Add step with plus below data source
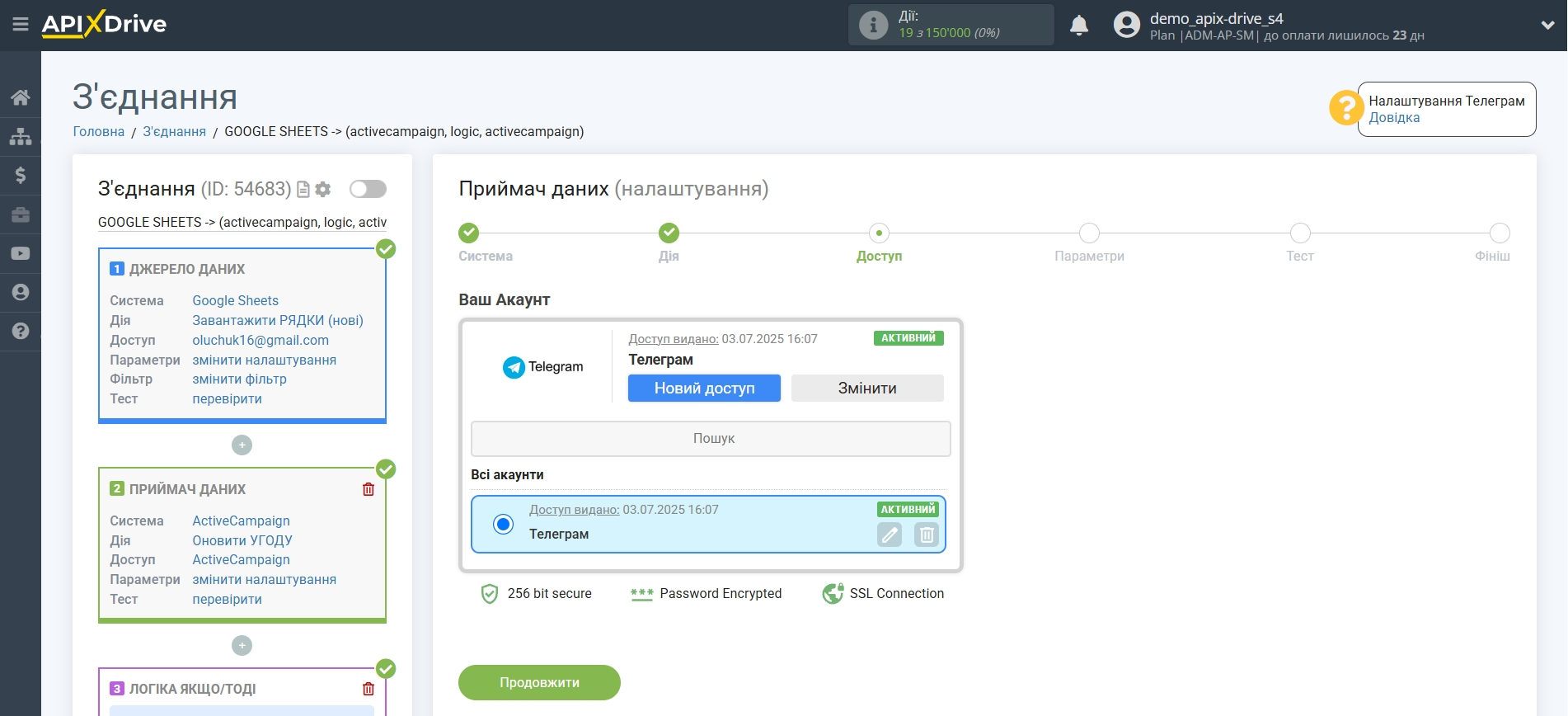1568x716 pixels. pos(242,445)
